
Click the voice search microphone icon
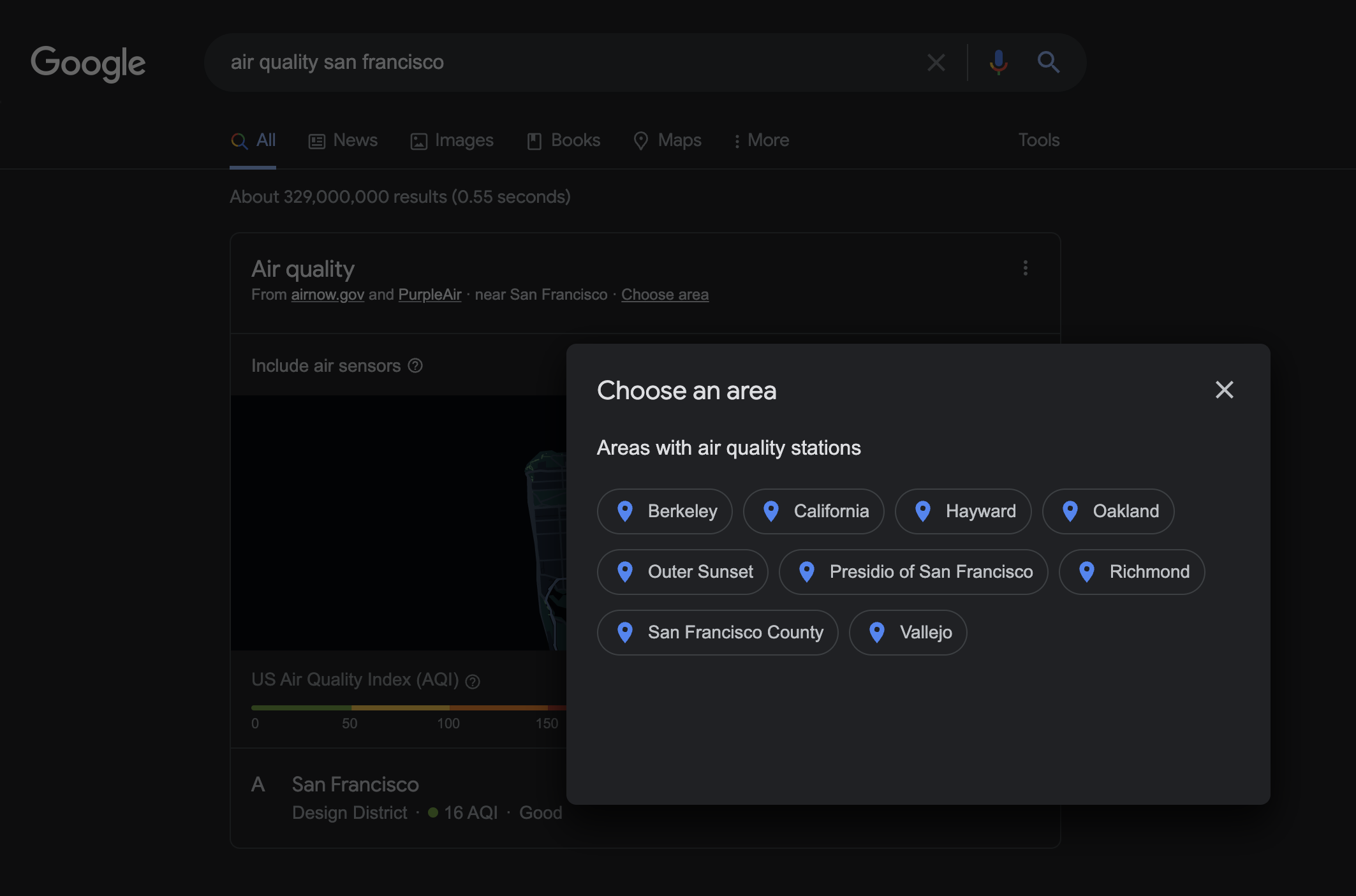998,62
